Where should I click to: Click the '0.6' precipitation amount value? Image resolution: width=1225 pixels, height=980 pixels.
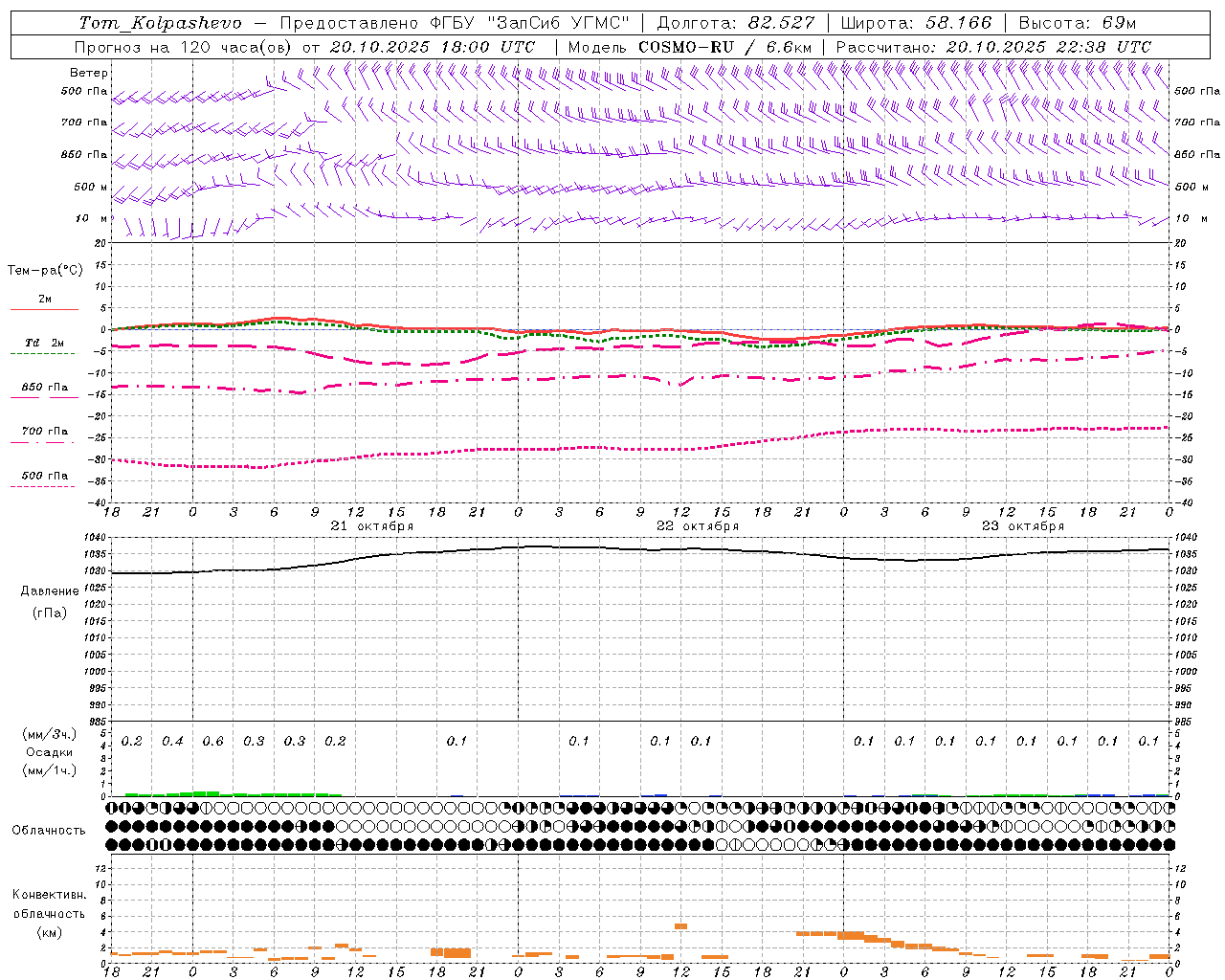tap(212, 741)
